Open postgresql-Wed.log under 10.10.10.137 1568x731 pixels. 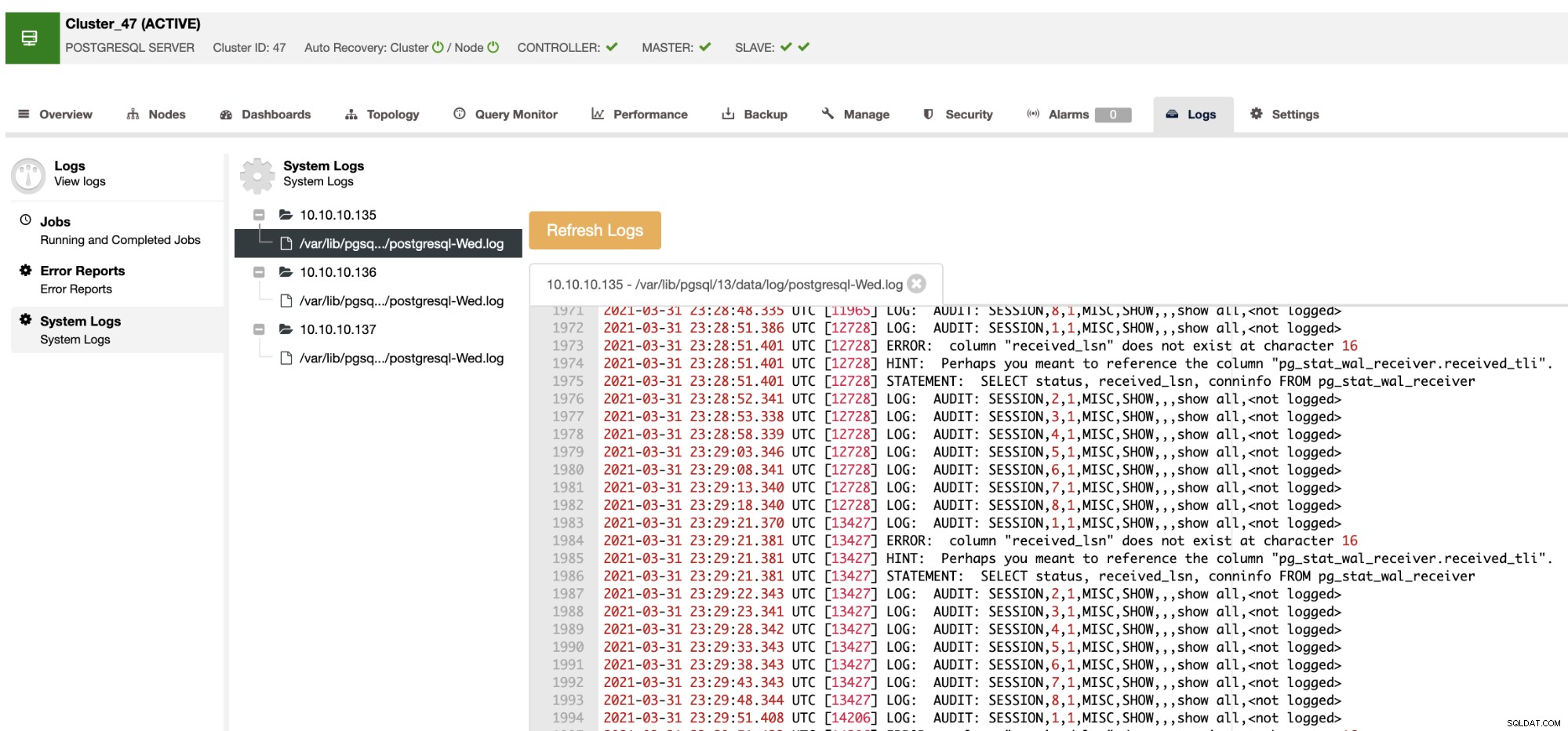click(392, 358)
